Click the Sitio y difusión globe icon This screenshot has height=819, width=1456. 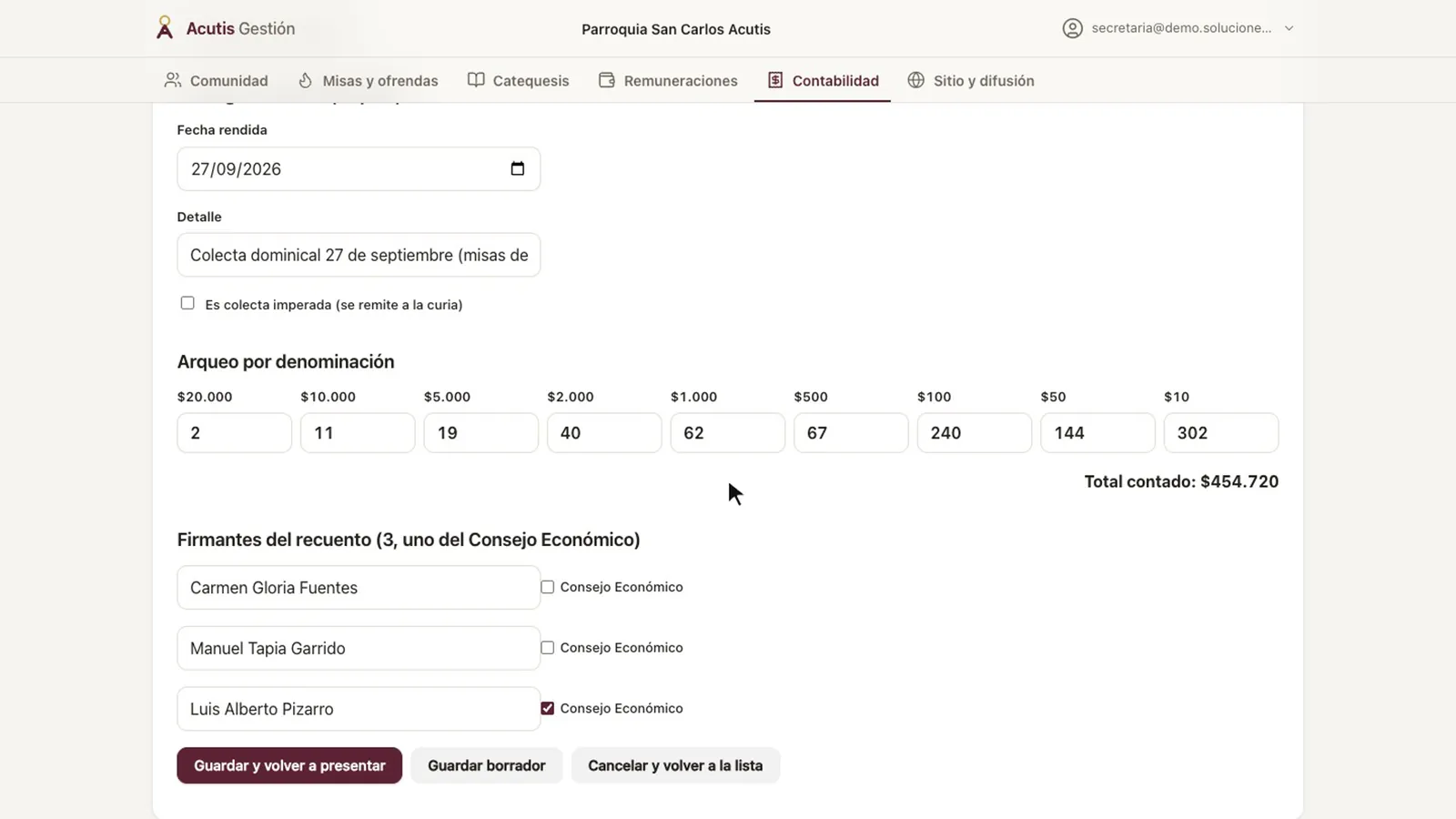[x=916, y=80]
